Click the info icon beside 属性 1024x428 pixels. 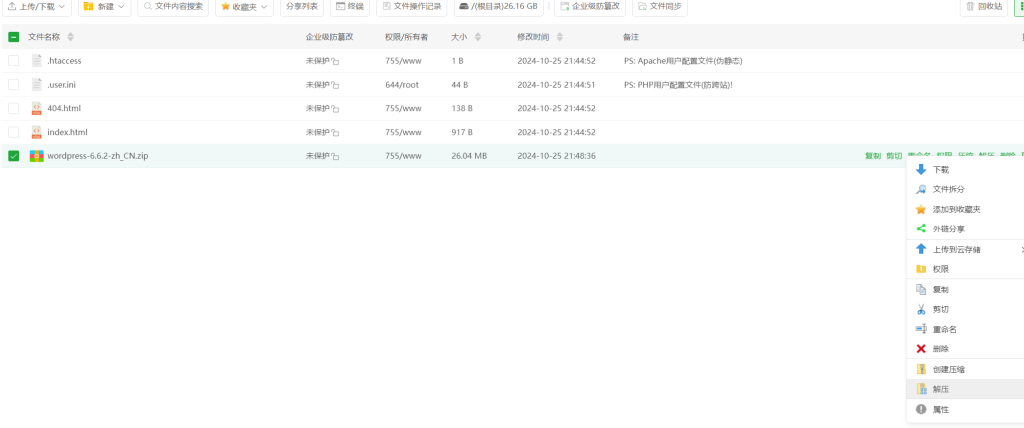[921, 409]
